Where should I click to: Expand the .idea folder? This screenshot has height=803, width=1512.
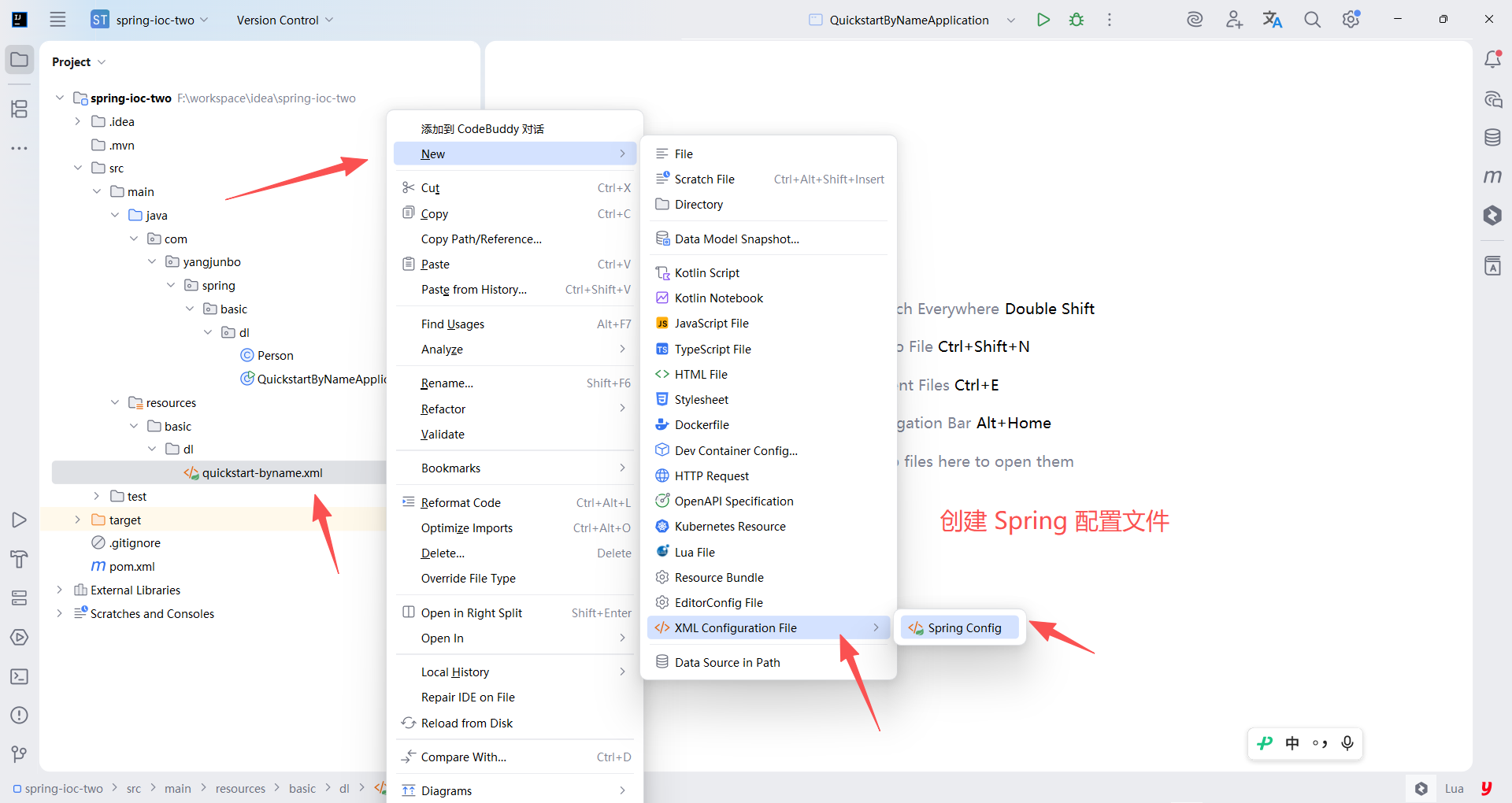77,121
